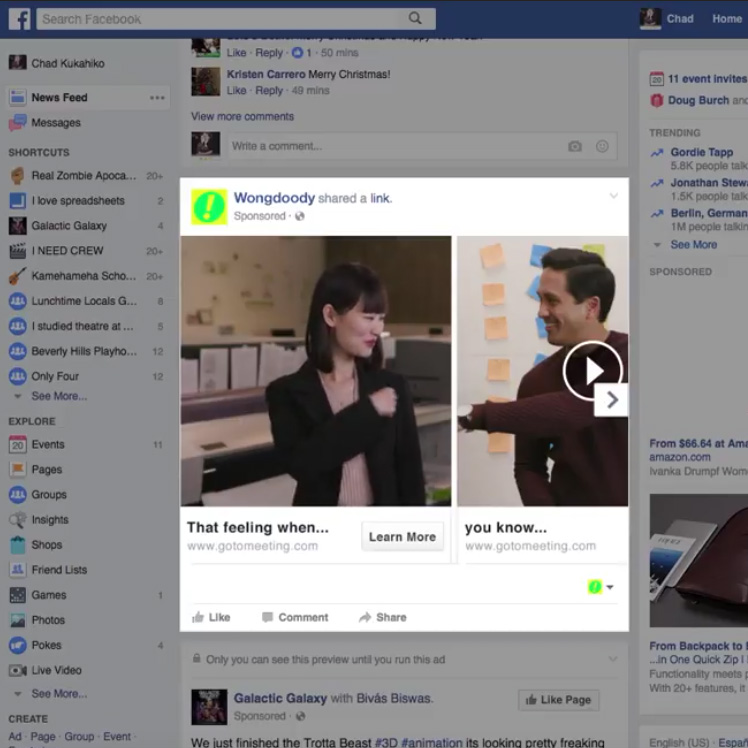Click Create Ad link

15,737
